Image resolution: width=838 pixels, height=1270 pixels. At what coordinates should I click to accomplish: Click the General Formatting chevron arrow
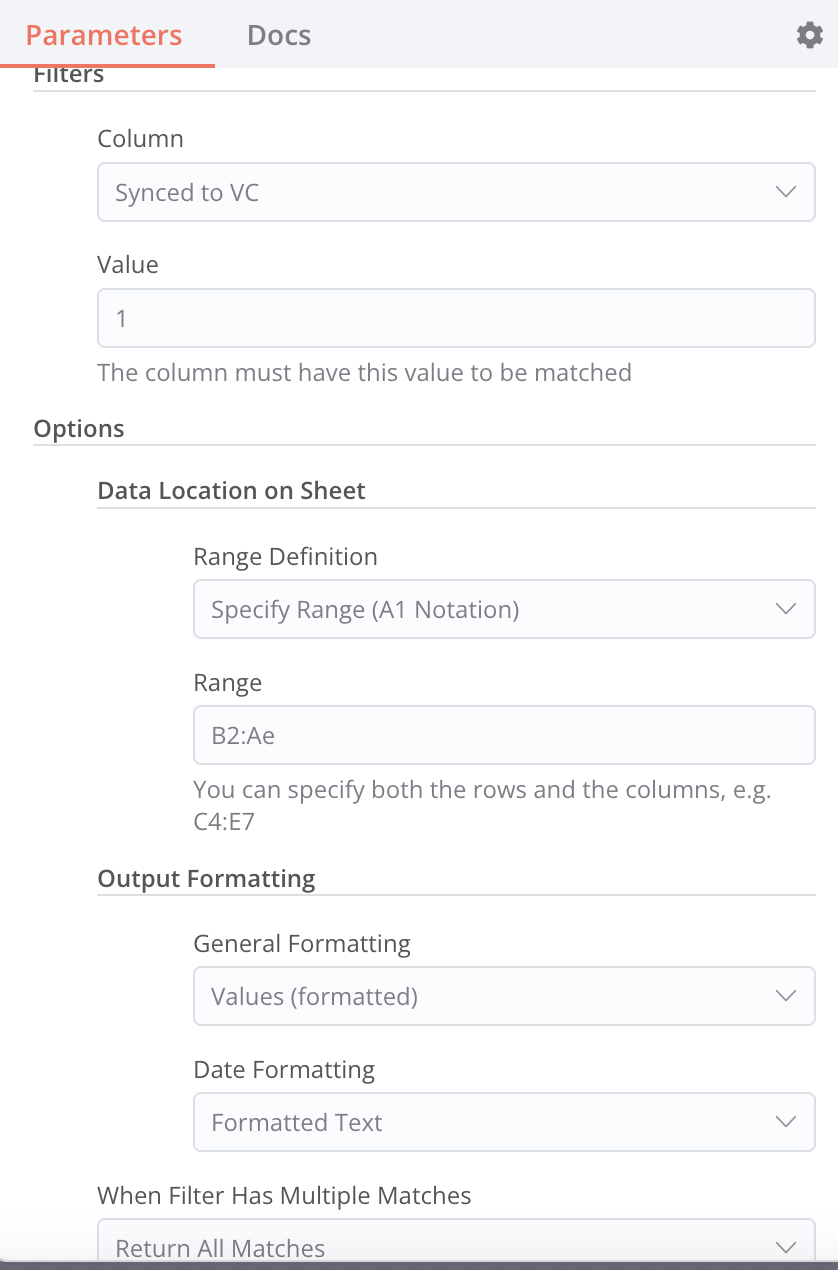point(786,996)
